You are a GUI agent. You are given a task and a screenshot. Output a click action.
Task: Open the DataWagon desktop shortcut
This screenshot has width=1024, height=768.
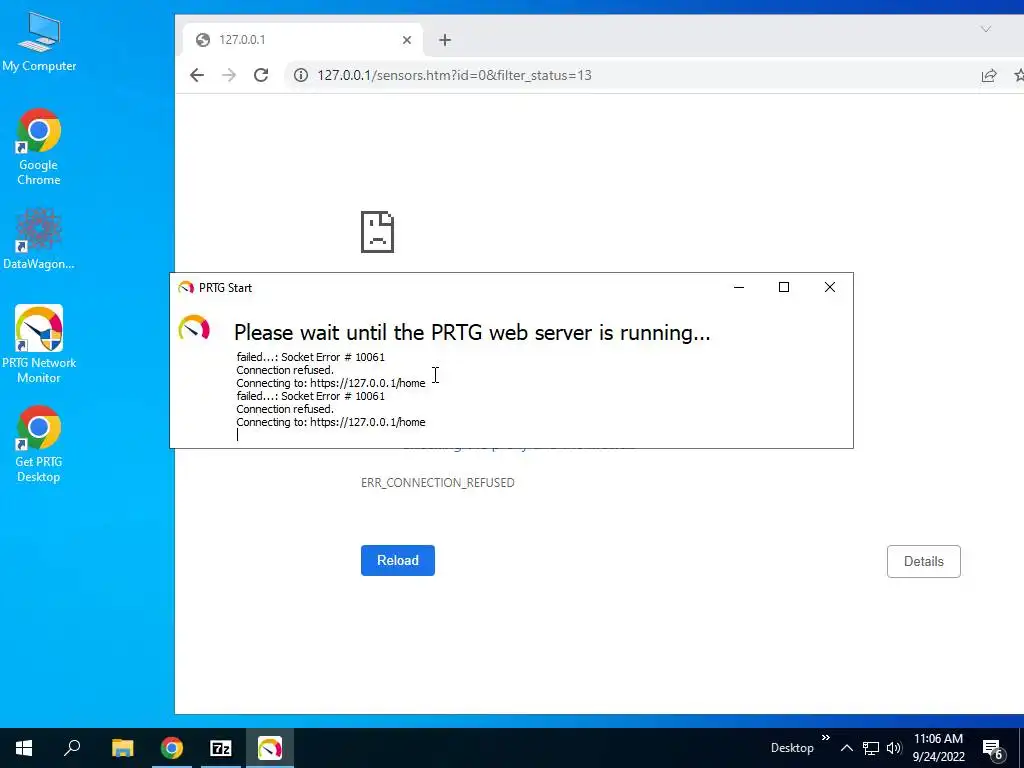click(x=39, y=239)
